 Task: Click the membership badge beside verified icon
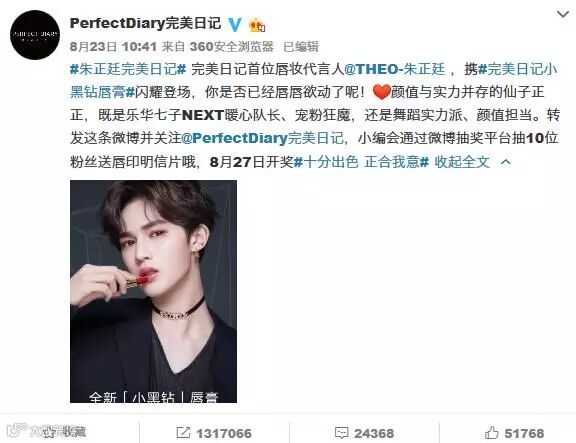(257, 25)
